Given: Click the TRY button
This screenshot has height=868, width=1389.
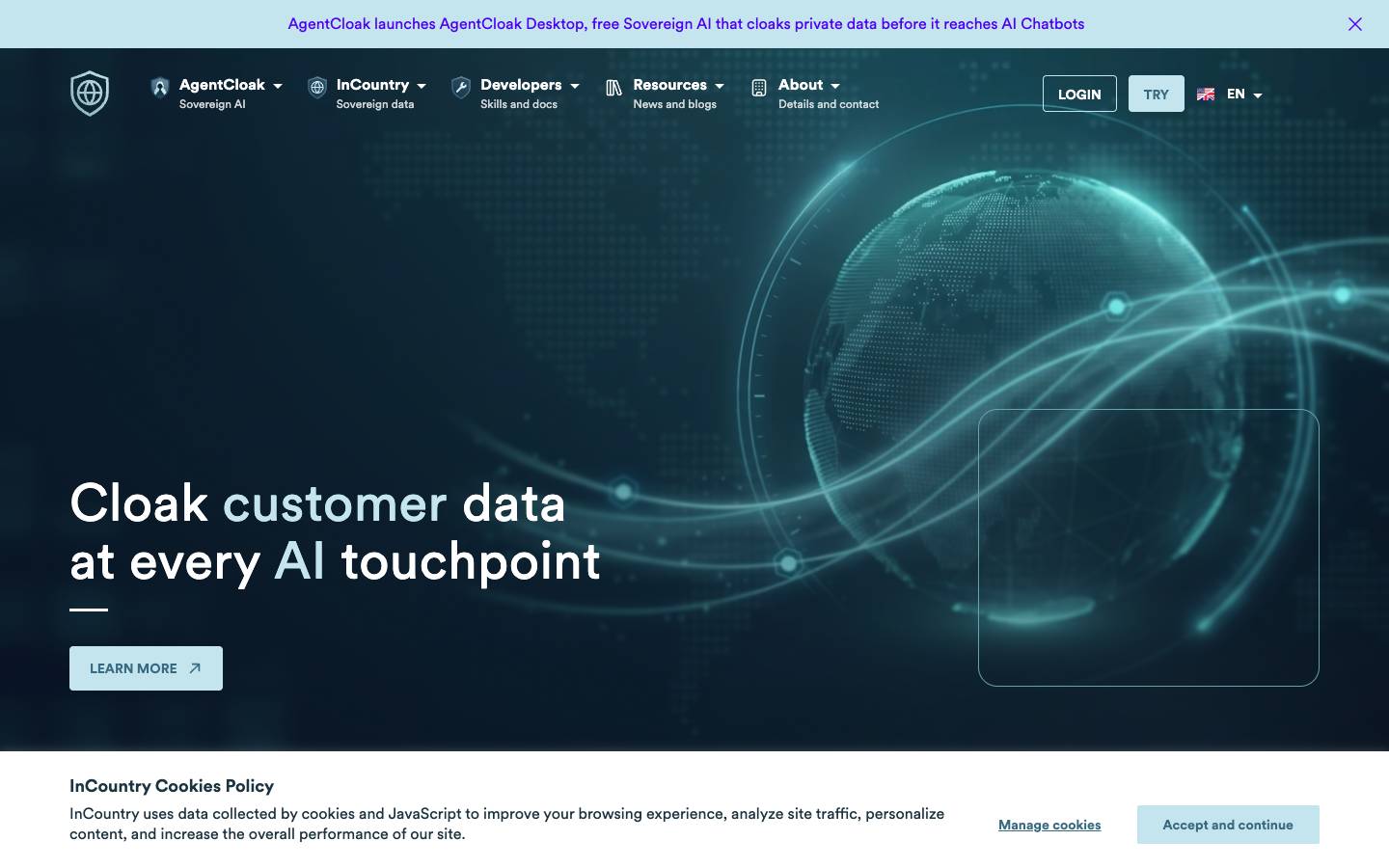Looking at the screenshot, I should pos(1157,94).
